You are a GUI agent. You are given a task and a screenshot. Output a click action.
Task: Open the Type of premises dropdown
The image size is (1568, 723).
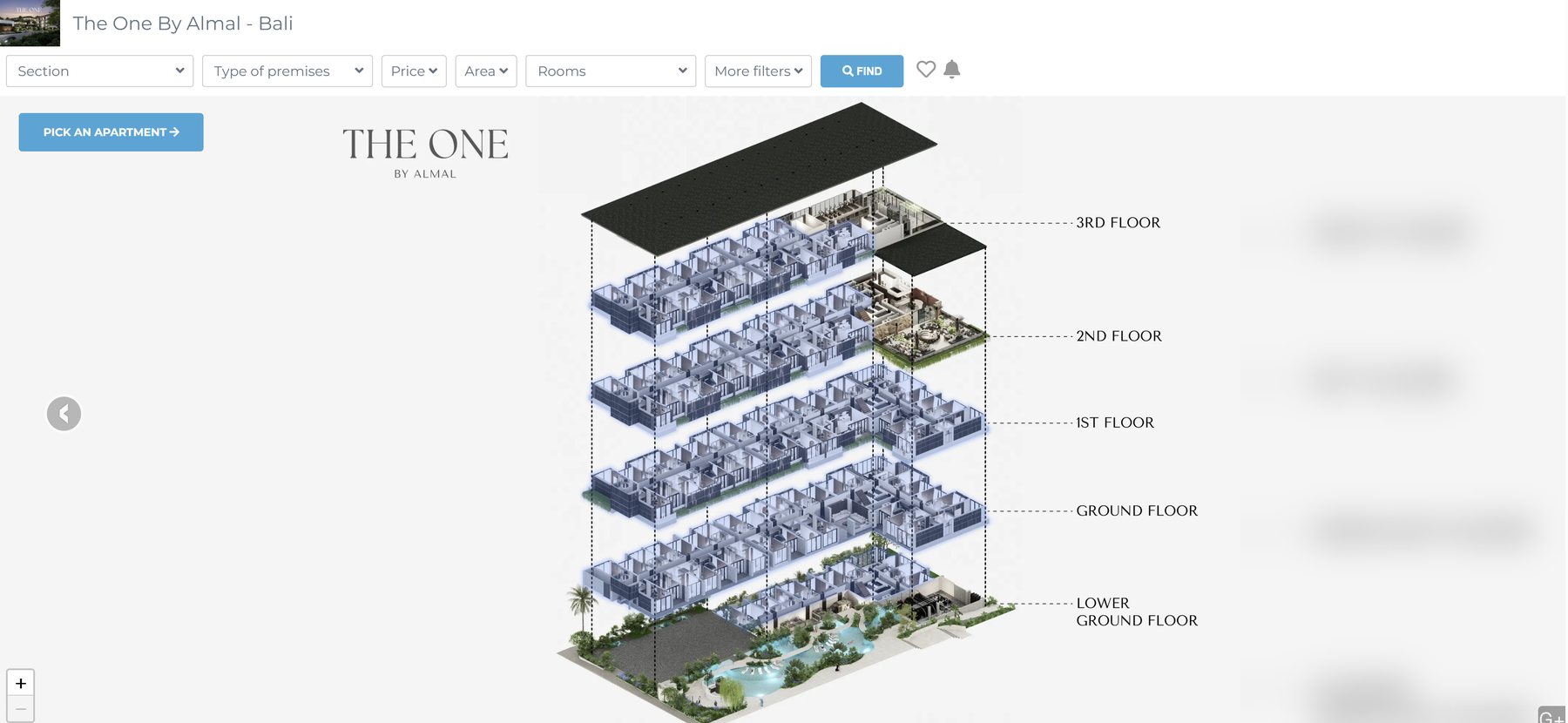pyautogui.click(x=287, y=71)
